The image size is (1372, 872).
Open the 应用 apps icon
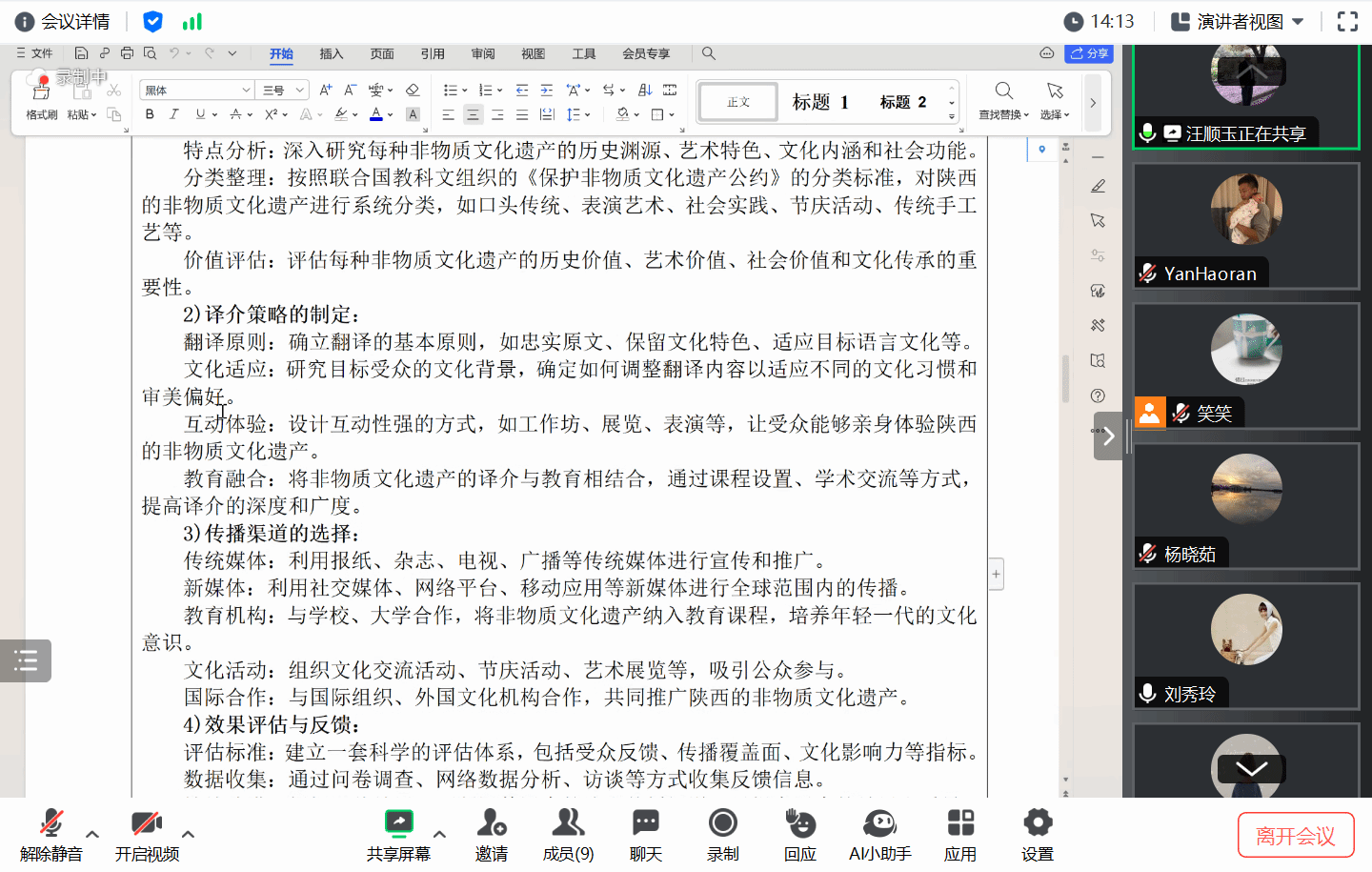point(959,833)
